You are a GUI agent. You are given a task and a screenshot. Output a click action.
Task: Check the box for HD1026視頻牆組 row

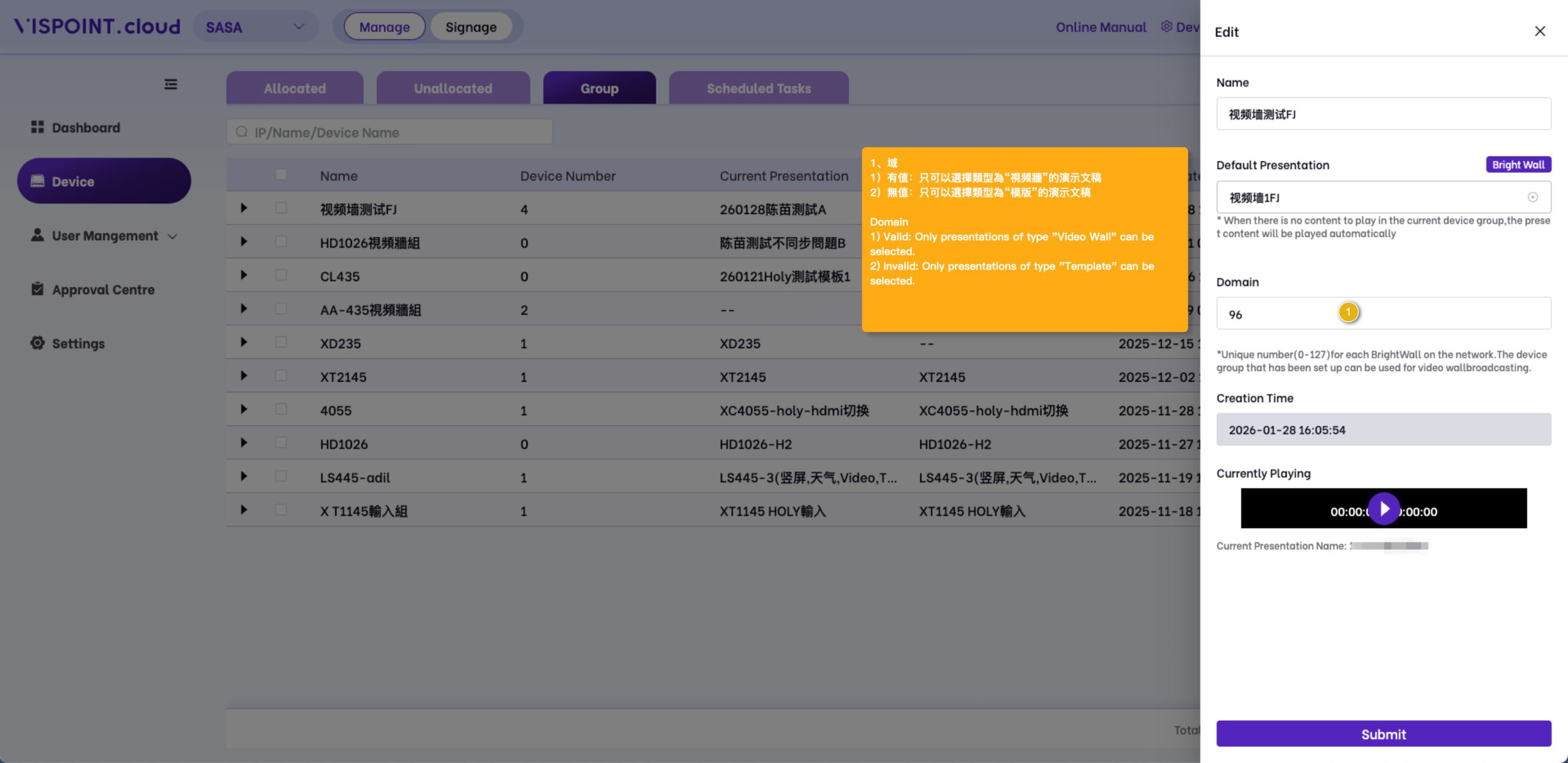click(281, 241)
